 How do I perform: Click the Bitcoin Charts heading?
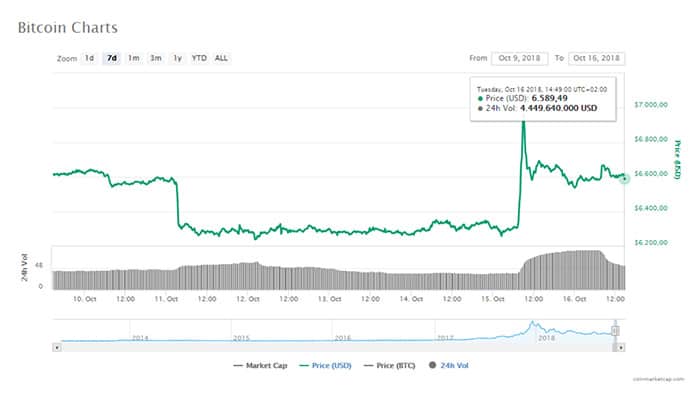68,28
